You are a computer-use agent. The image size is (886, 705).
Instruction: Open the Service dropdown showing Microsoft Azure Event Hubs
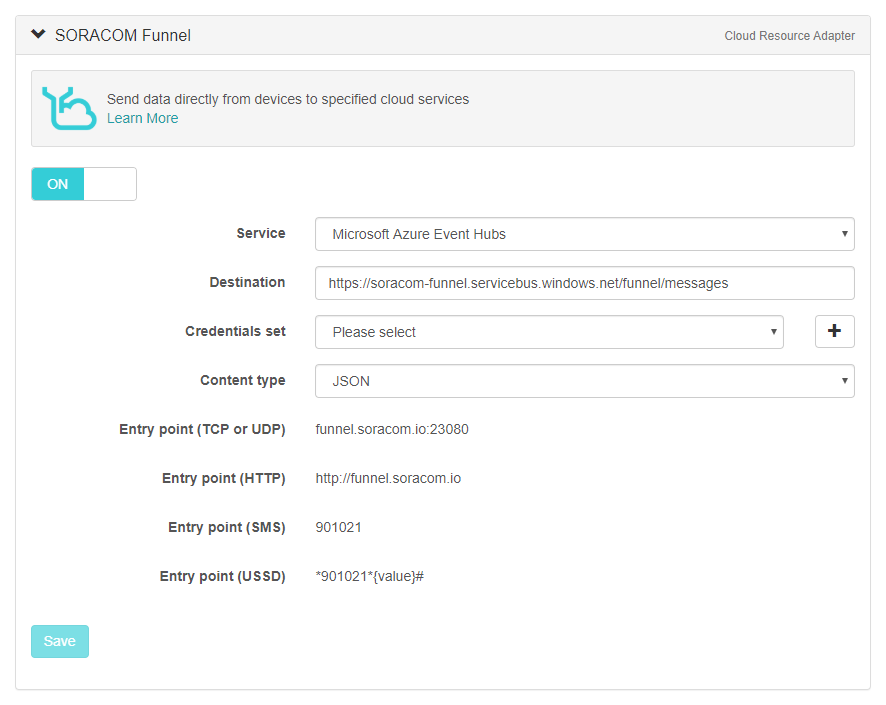point(585,234)
